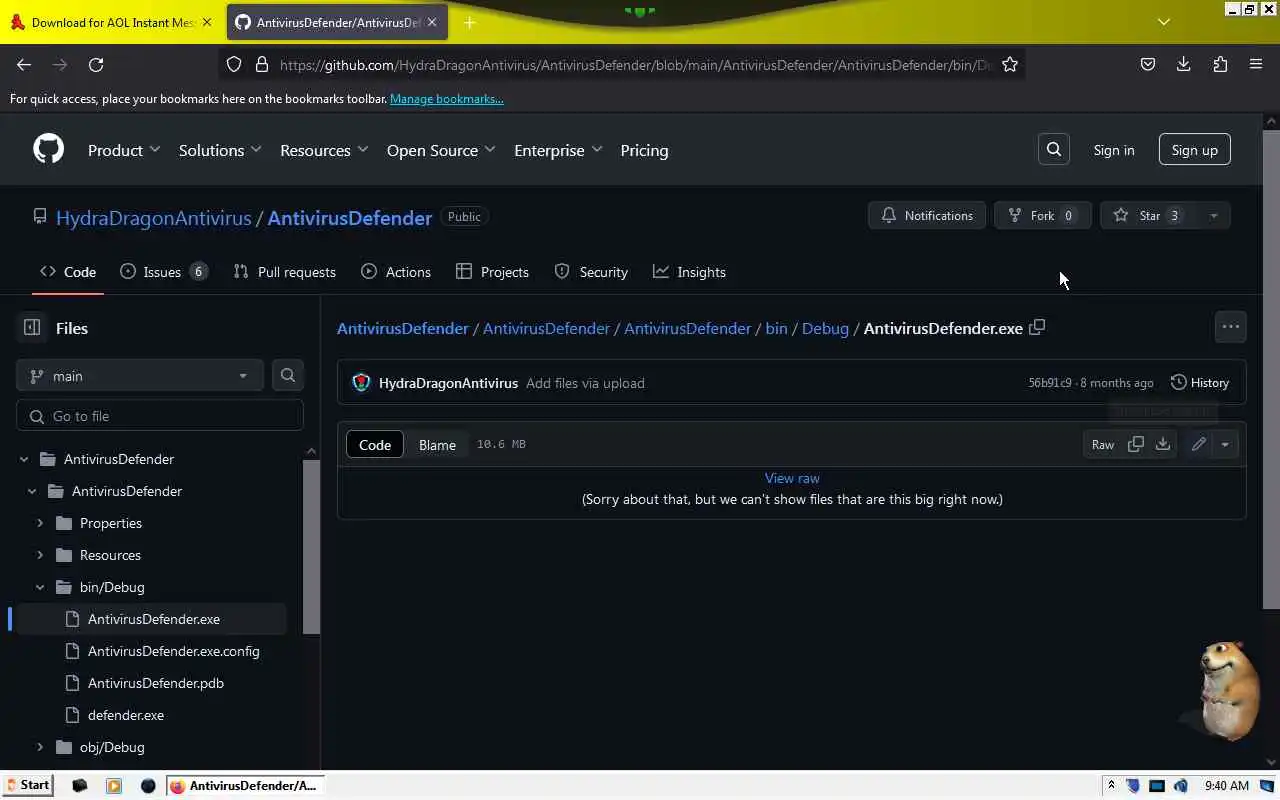Click the Notifications button
This screenshot has width=1280, height=800.
point(927,215)
